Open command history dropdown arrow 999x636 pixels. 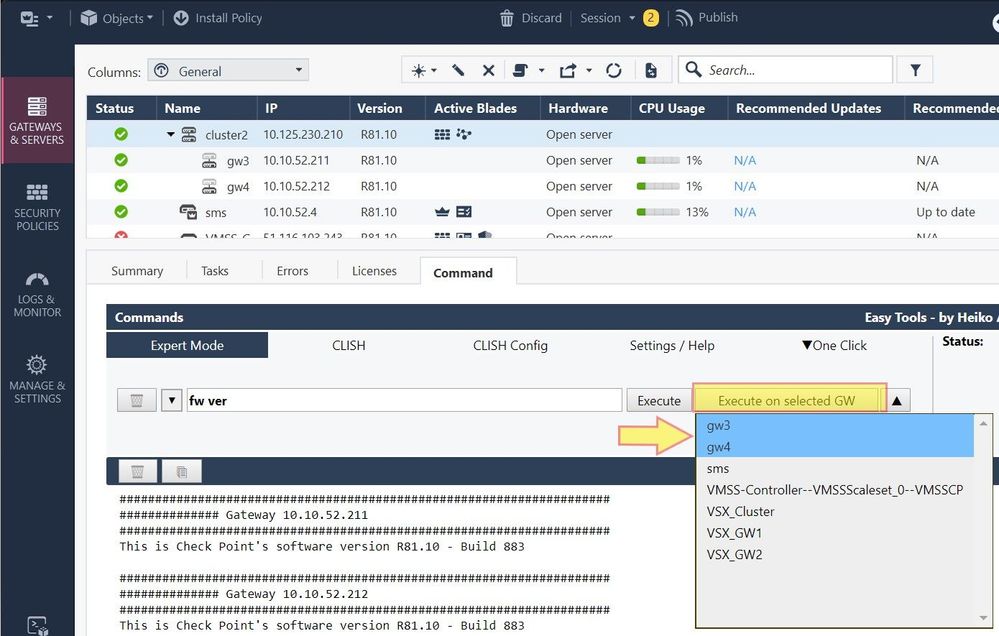coord(170,400)
